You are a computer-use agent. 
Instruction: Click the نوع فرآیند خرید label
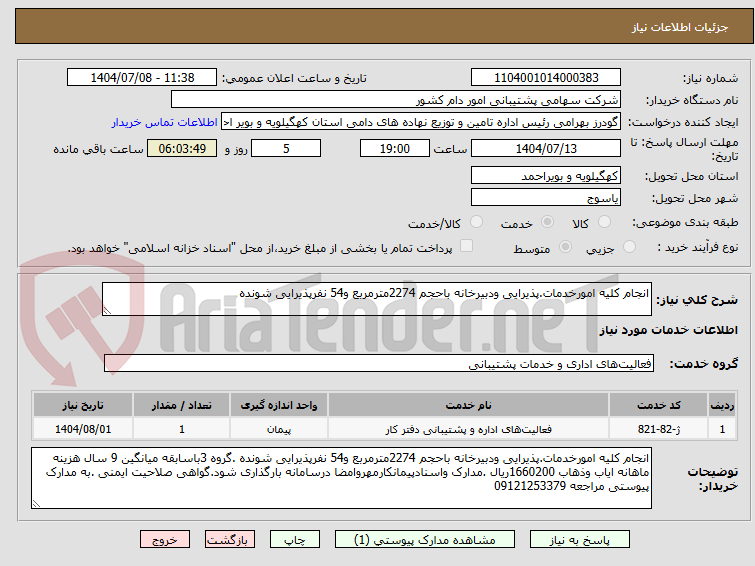tap(697, 248)
